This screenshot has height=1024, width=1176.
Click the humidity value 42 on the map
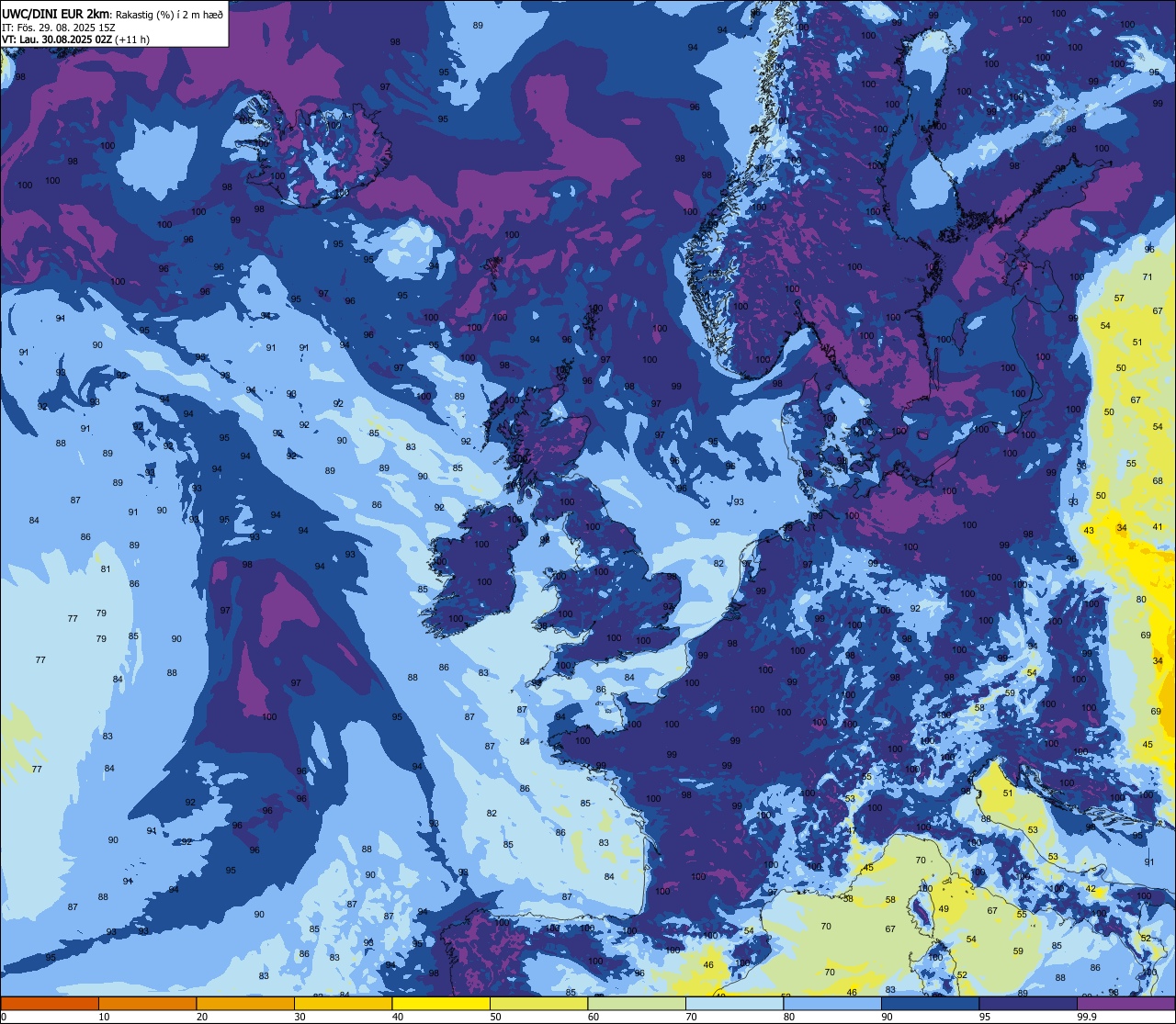point(1091,888)
